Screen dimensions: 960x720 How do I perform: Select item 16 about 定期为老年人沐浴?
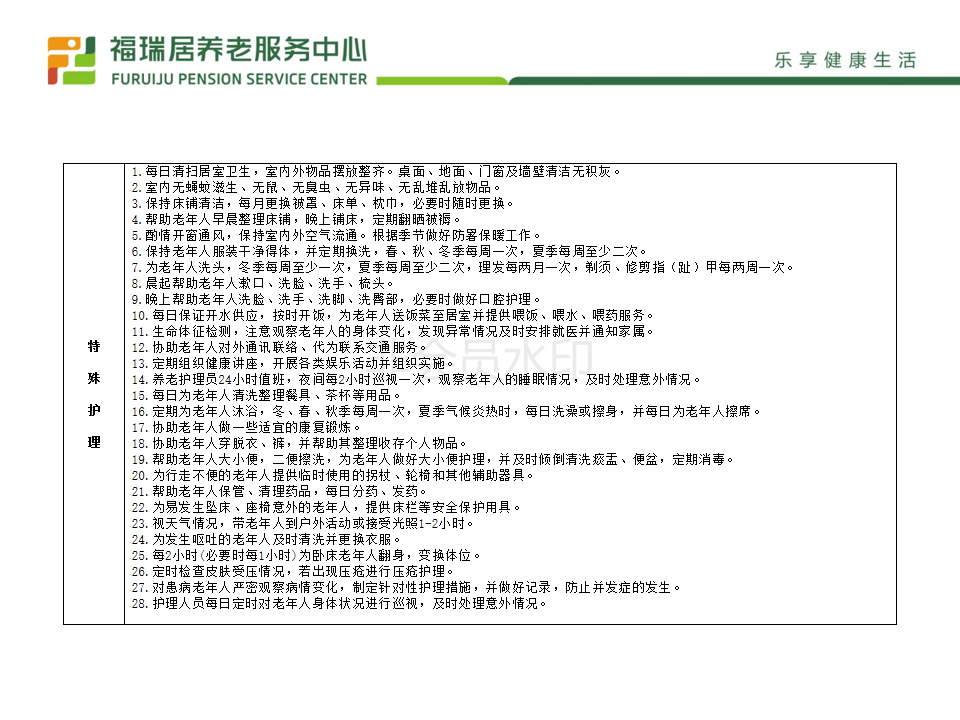(x=446, y=411)
